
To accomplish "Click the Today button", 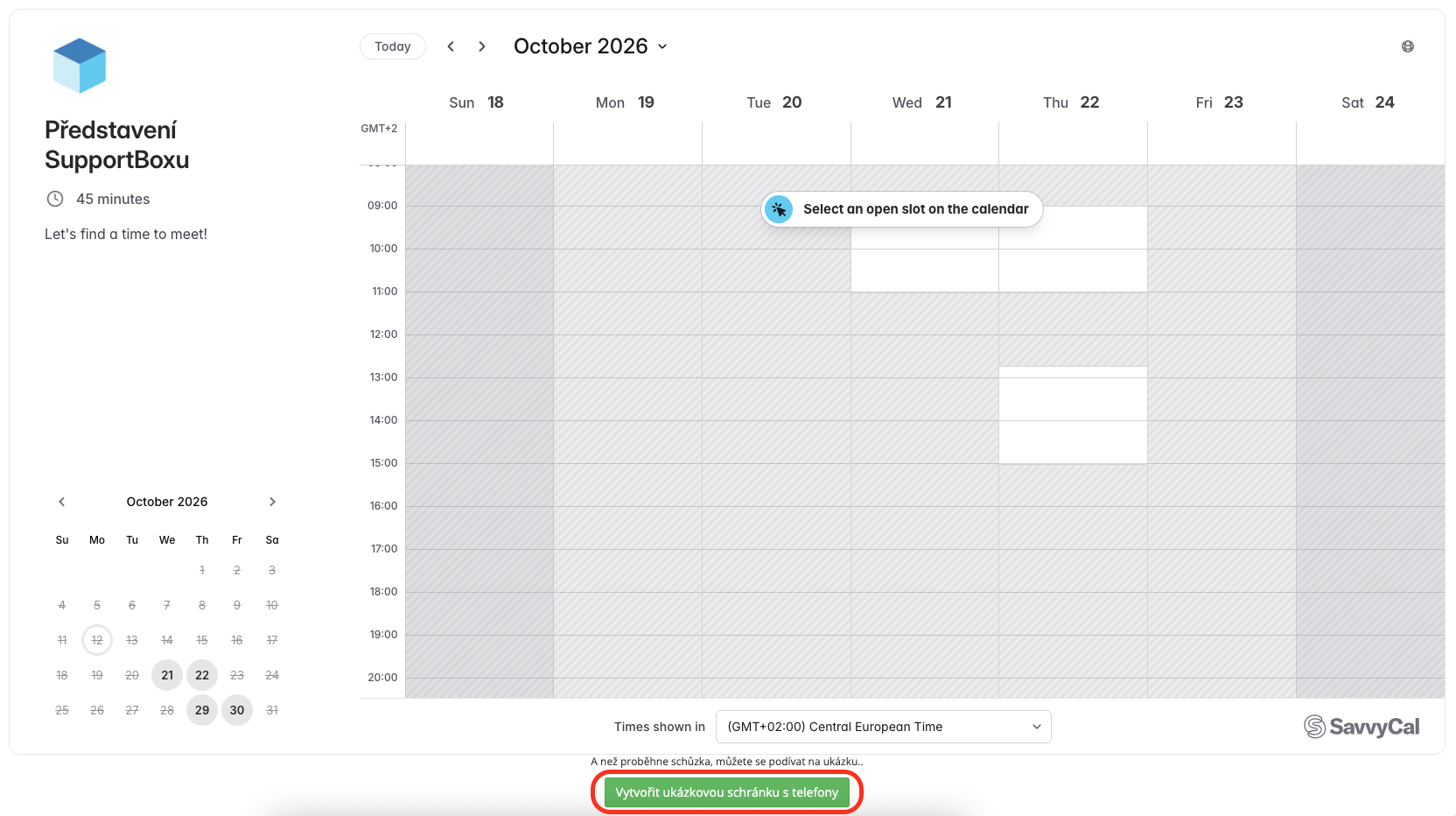I will [x=392, y=46].
